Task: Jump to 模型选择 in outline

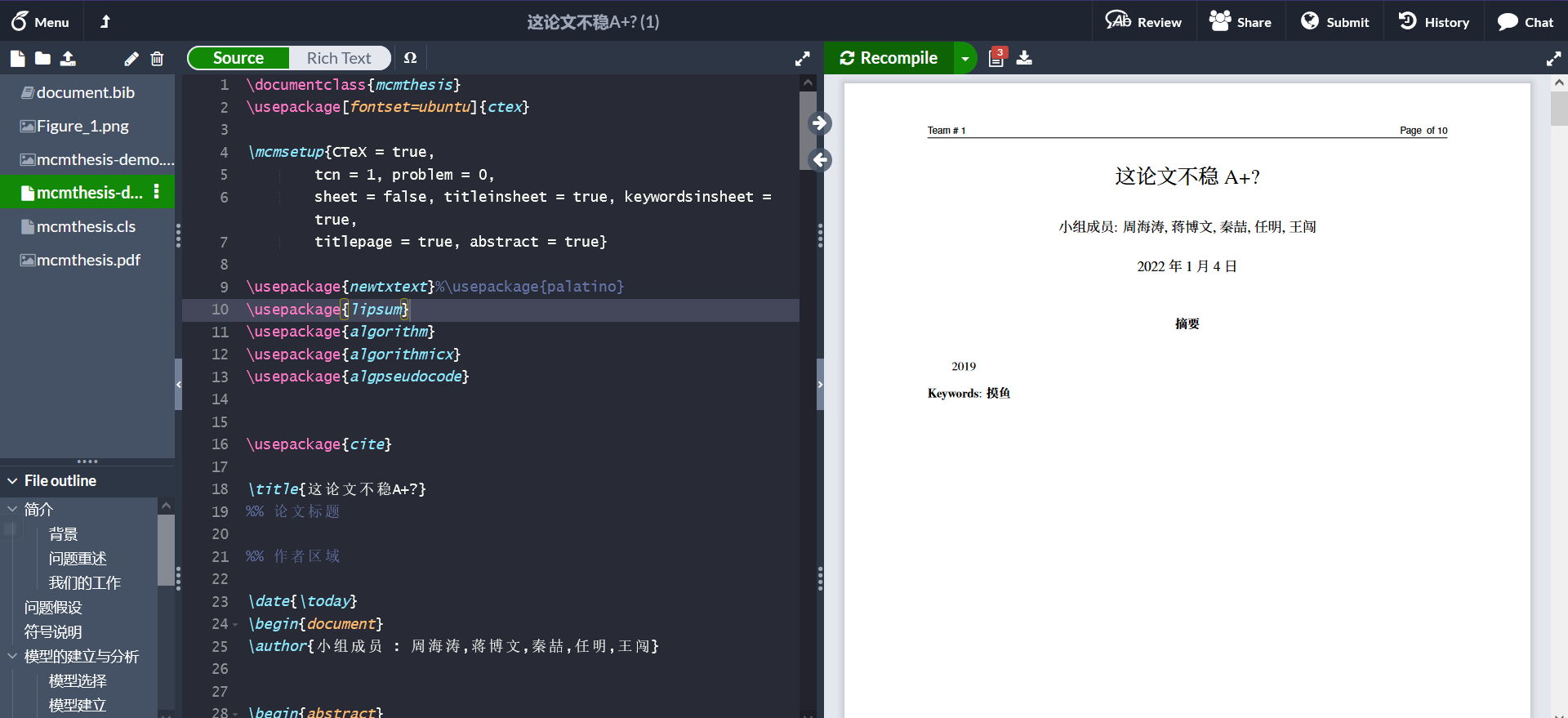Action: click(78, 681)
